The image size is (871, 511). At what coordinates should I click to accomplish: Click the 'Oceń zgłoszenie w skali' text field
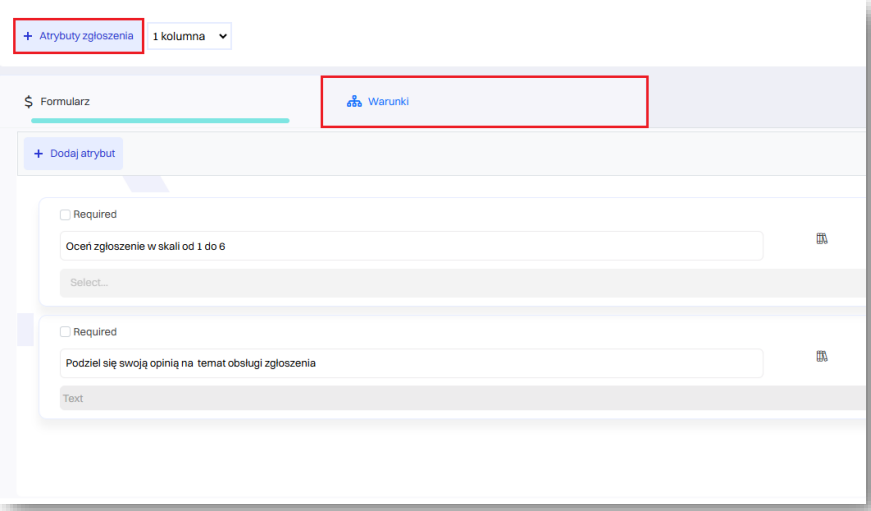410,246
